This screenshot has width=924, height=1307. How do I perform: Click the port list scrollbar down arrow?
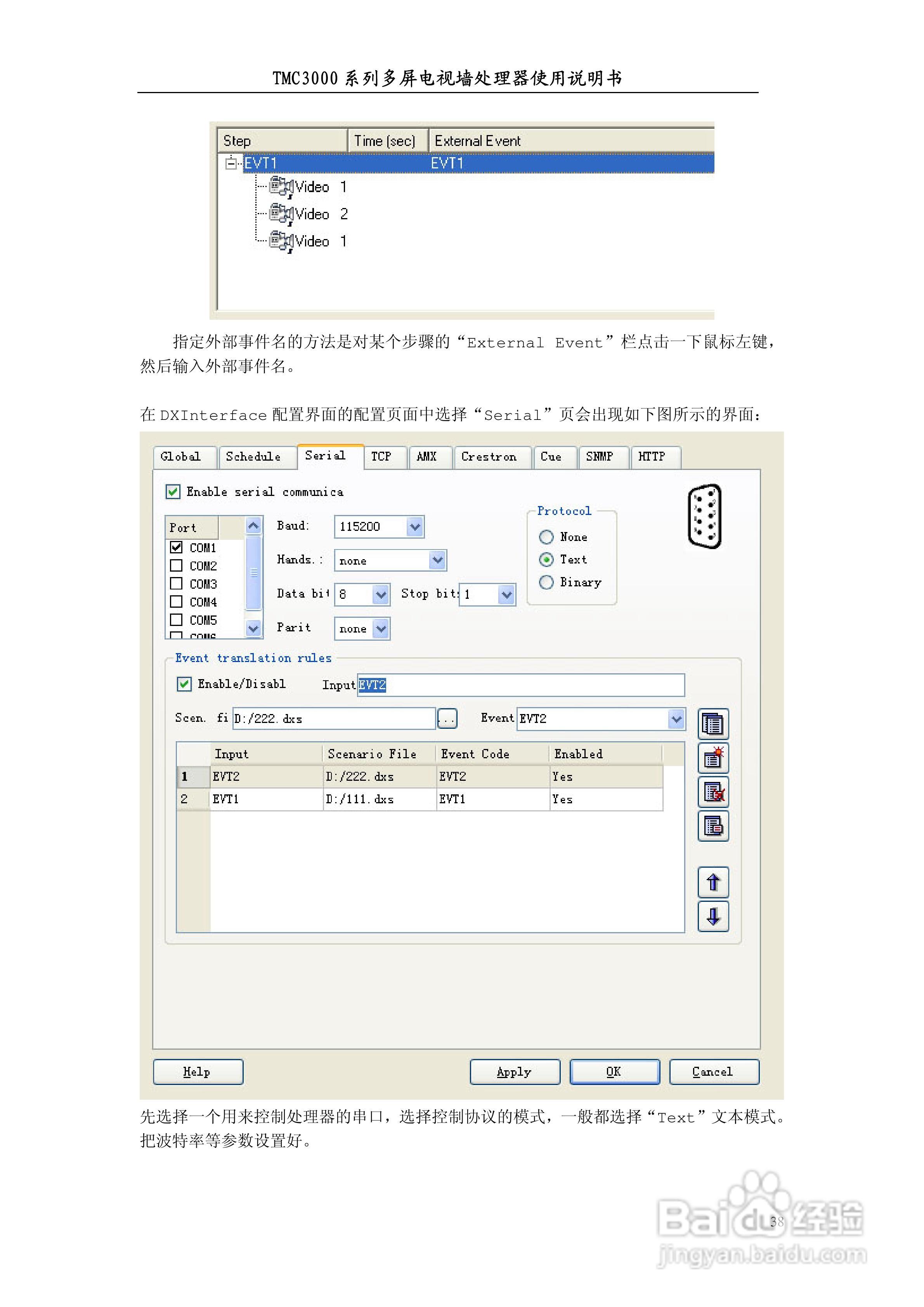point(253,628)
